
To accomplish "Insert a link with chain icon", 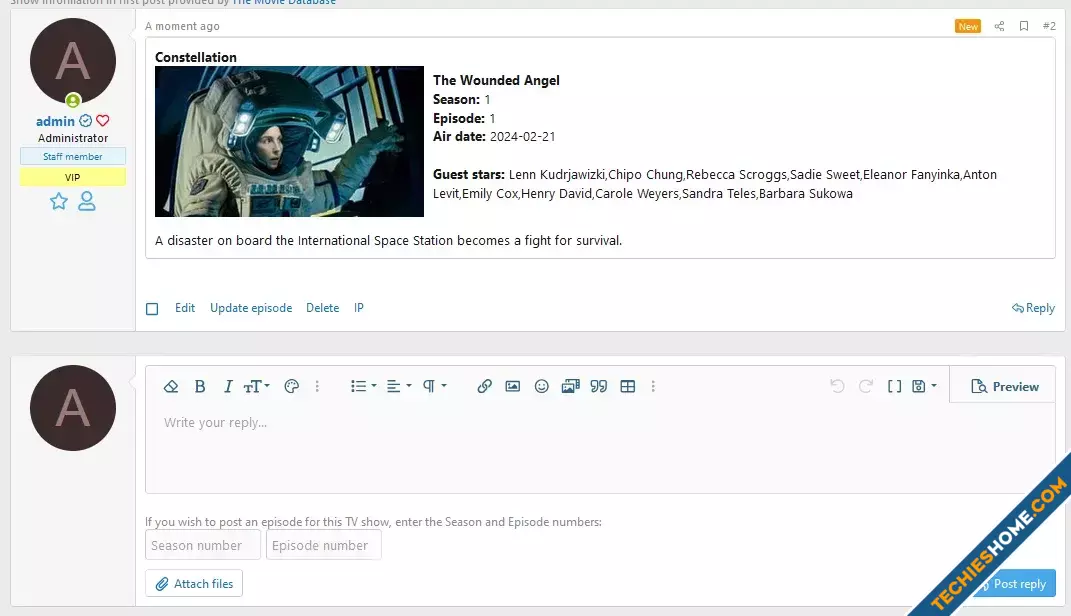I will coord(484,387).
